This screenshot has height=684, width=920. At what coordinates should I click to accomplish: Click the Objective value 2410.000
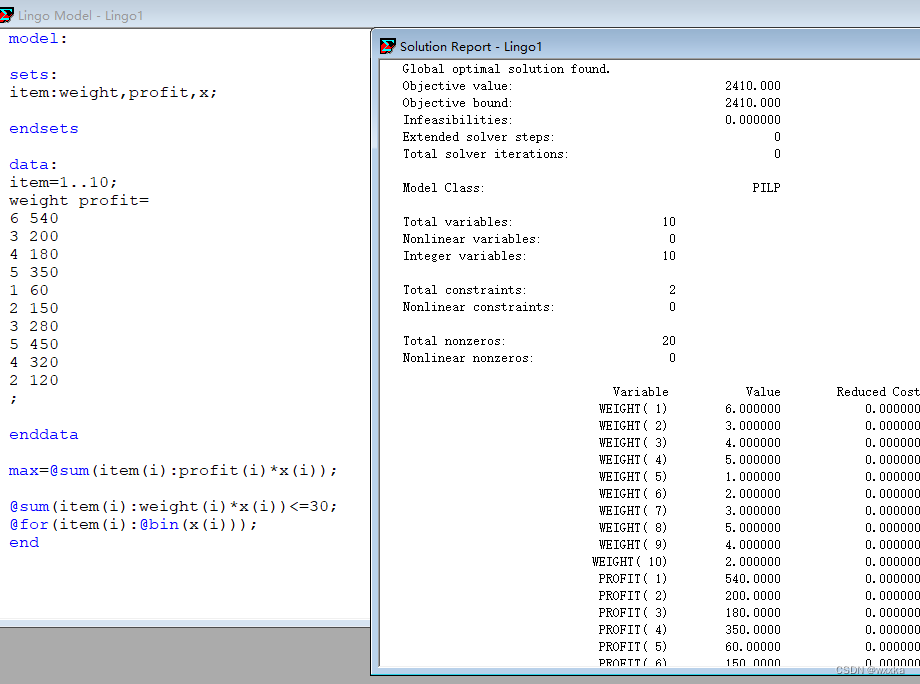click(x=753, y=86)
